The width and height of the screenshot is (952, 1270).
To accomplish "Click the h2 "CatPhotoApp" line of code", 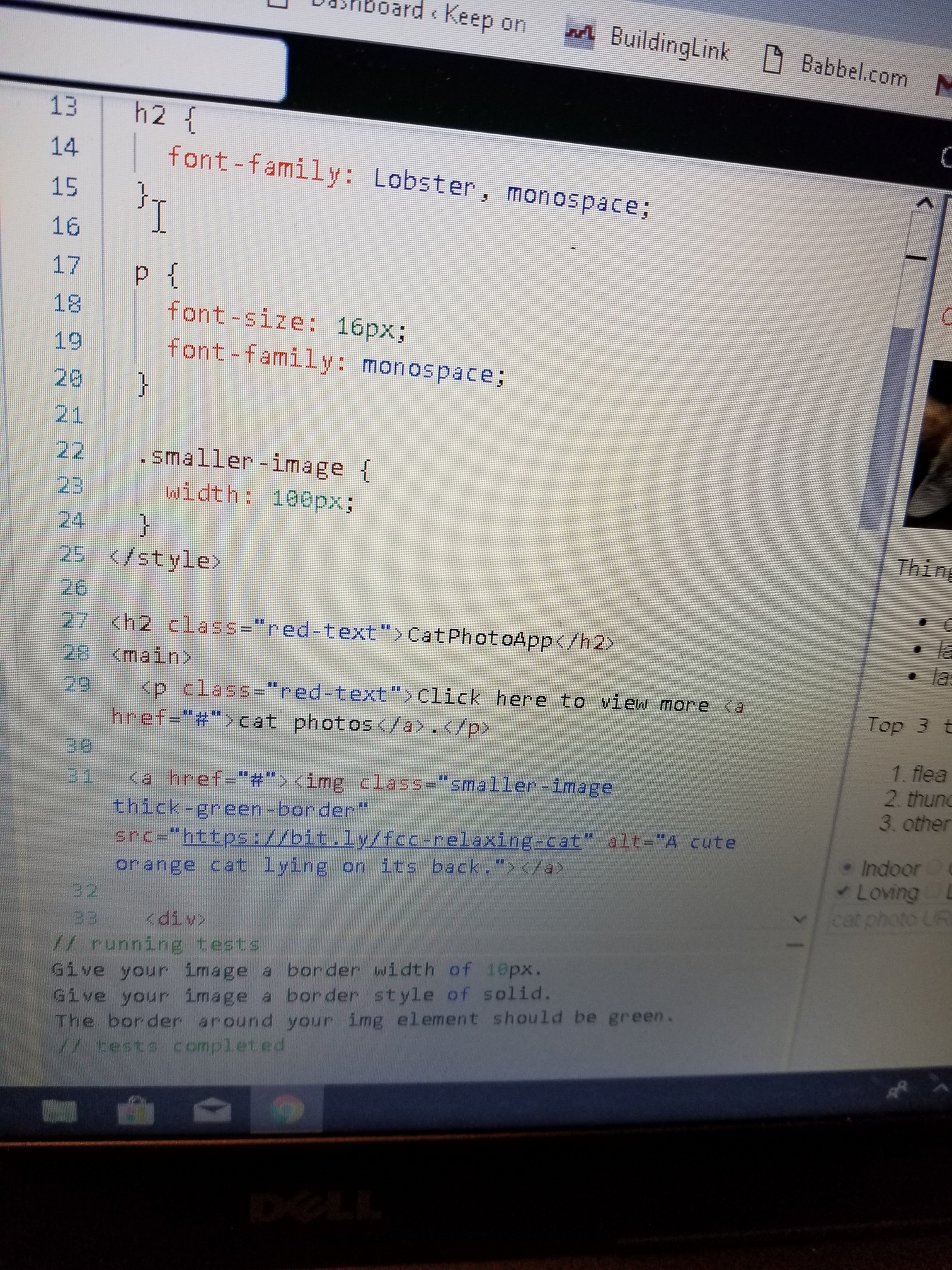I will (x=362, y=633).
